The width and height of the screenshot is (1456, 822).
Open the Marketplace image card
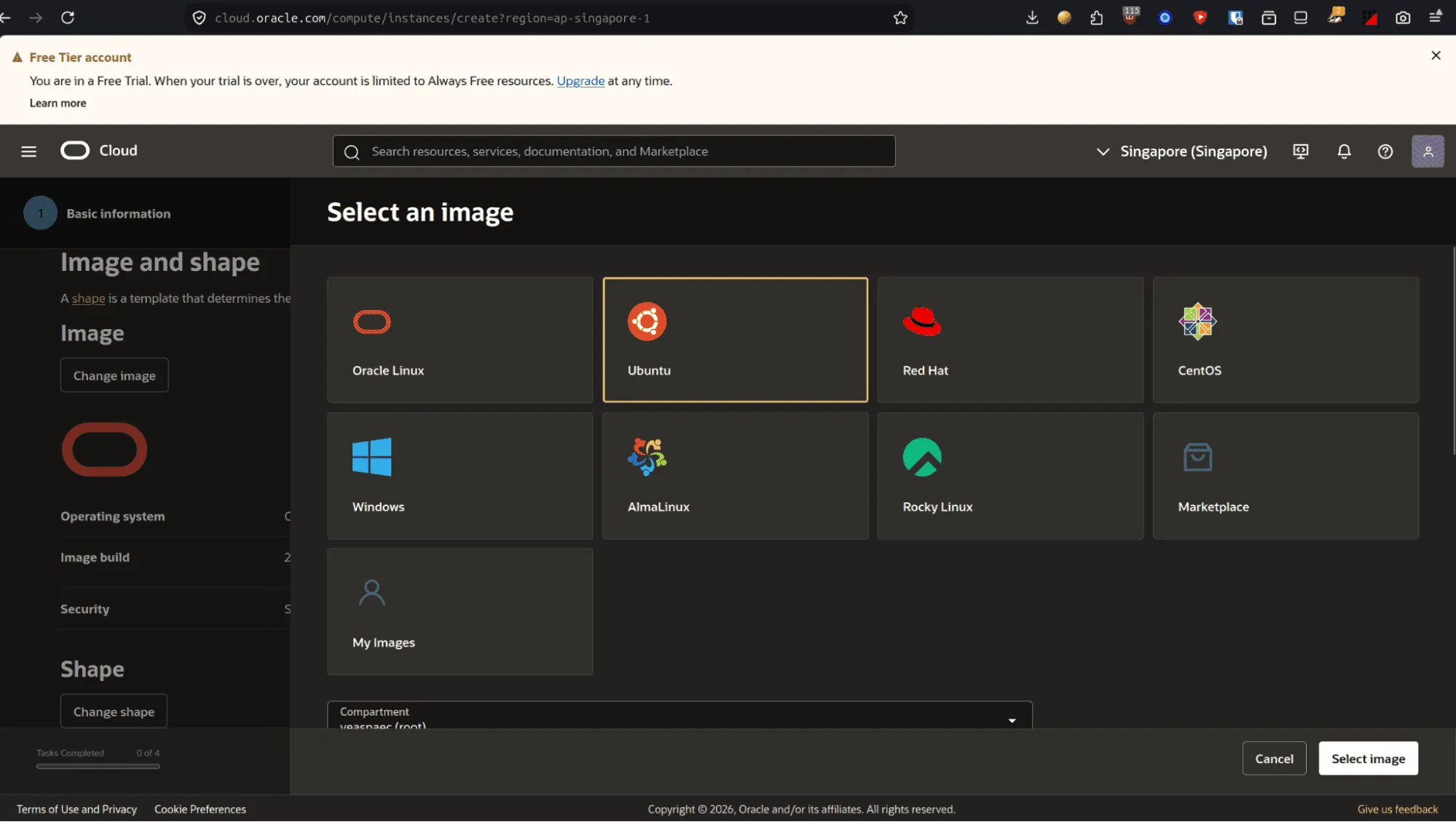1286,476
